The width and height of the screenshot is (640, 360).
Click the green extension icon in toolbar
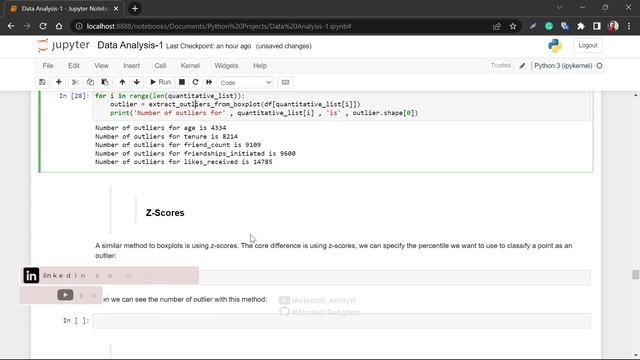tap(549, 26)
